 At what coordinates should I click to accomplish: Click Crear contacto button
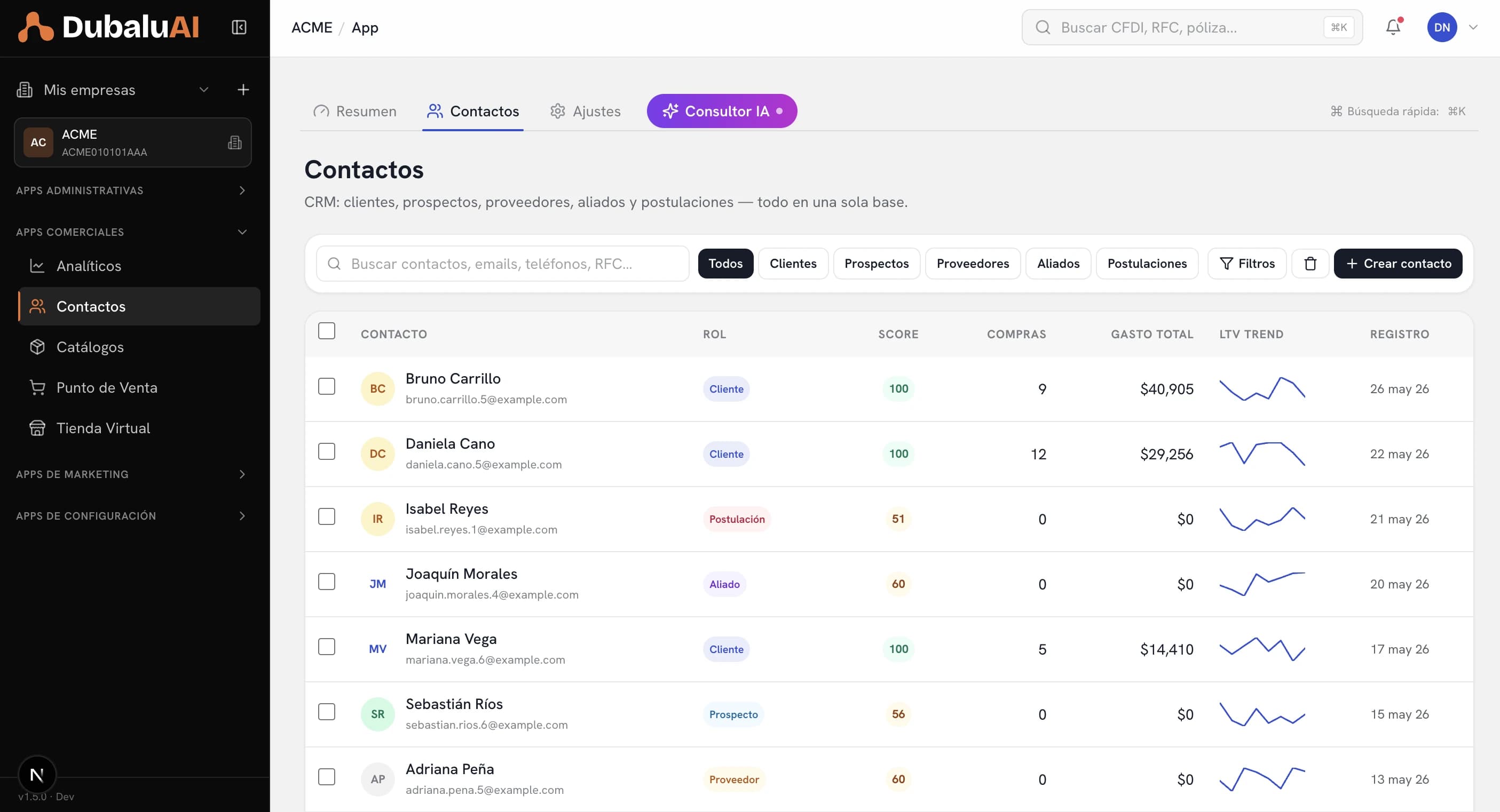1398,264
